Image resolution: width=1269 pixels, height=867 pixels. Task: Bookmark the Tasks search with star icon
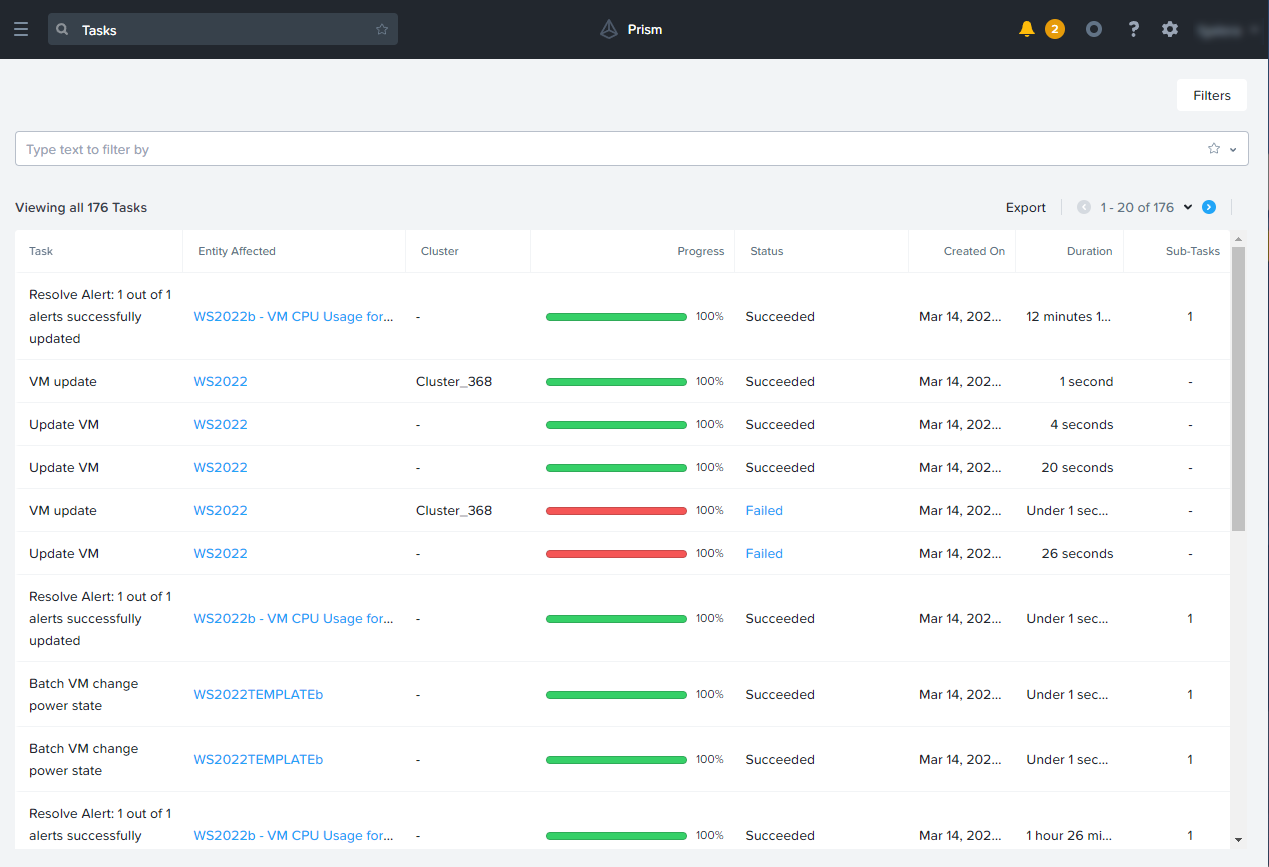click(382, 30)
